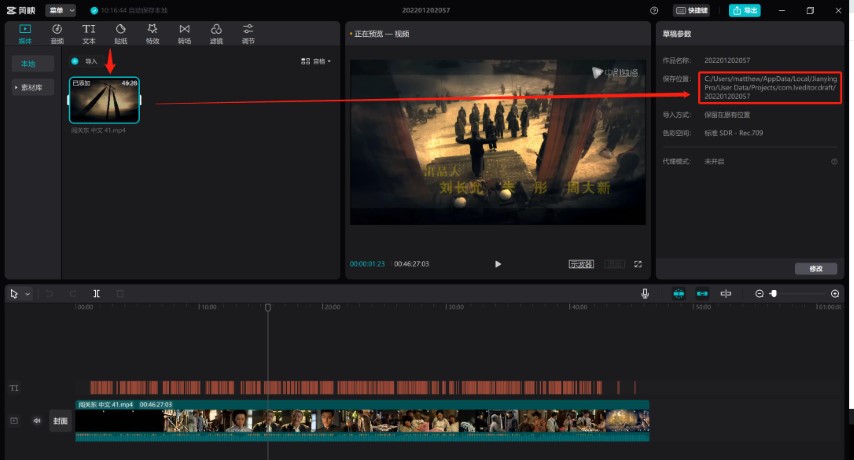This screenshot has height=460, width=854.
Task: Click the Redo arrow
Action: coord(72,294)
